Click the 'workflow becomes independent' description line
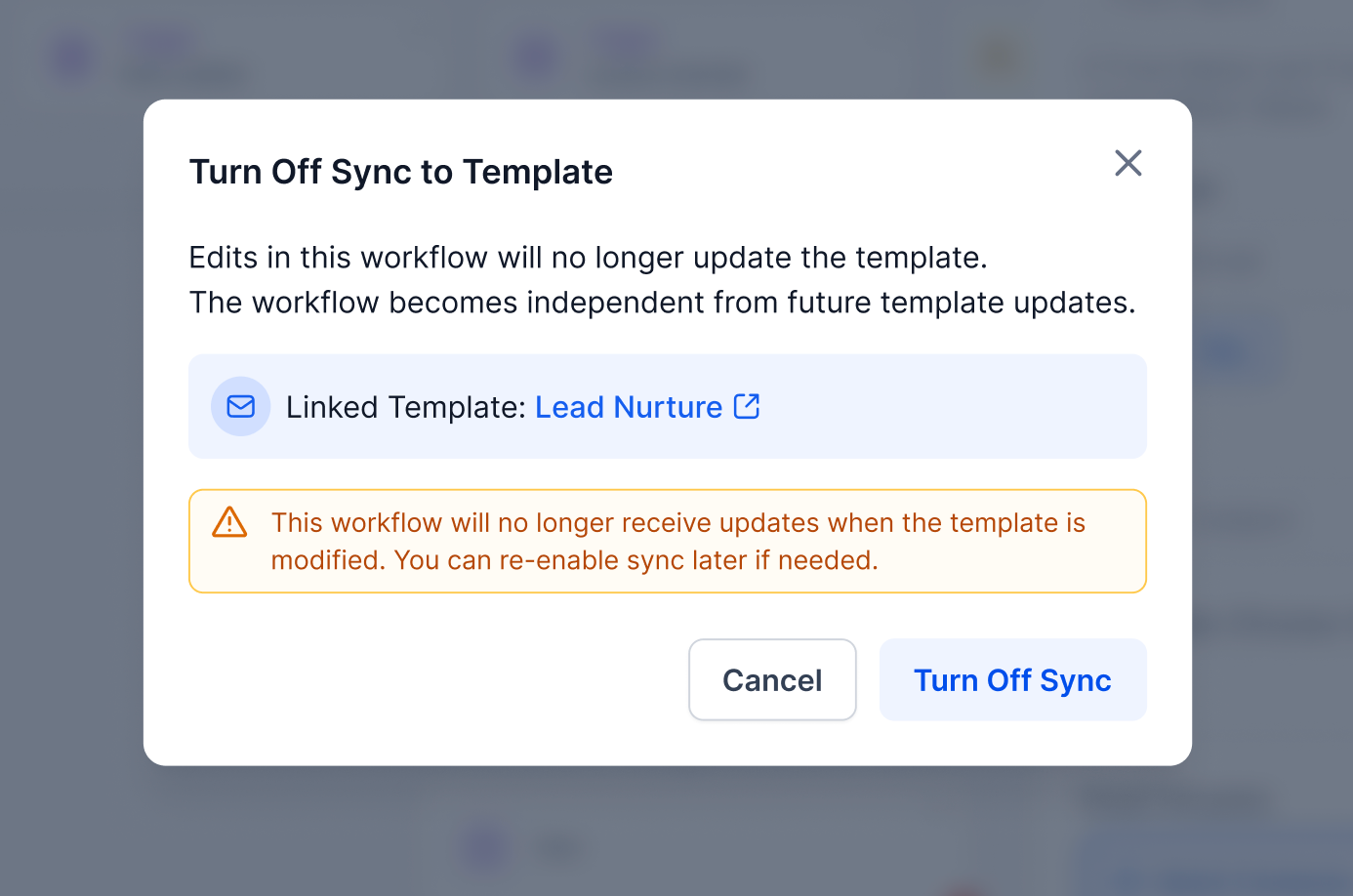This screenshot has width=1353, height=896. pyautogui.click(x=662, y=303)
